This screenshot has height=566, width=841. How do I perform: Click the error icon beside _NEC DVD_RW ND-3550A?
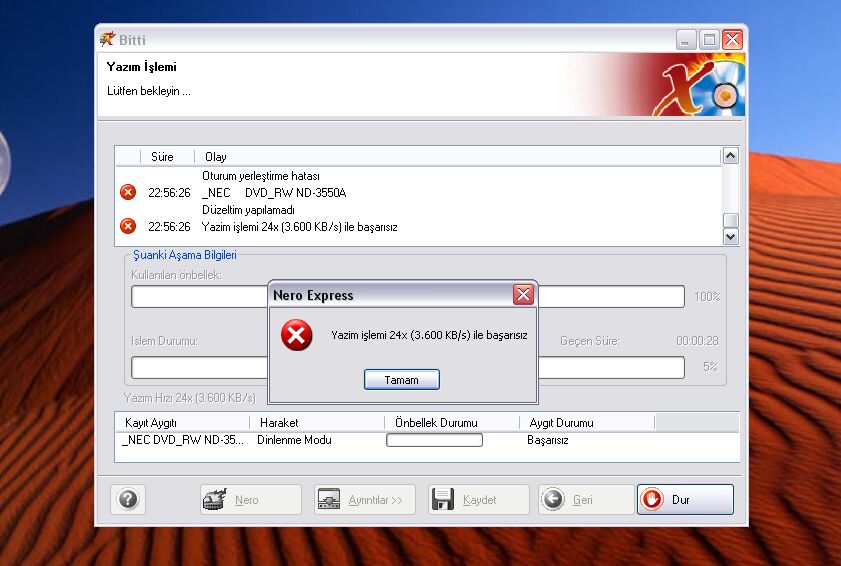point(128,192)
